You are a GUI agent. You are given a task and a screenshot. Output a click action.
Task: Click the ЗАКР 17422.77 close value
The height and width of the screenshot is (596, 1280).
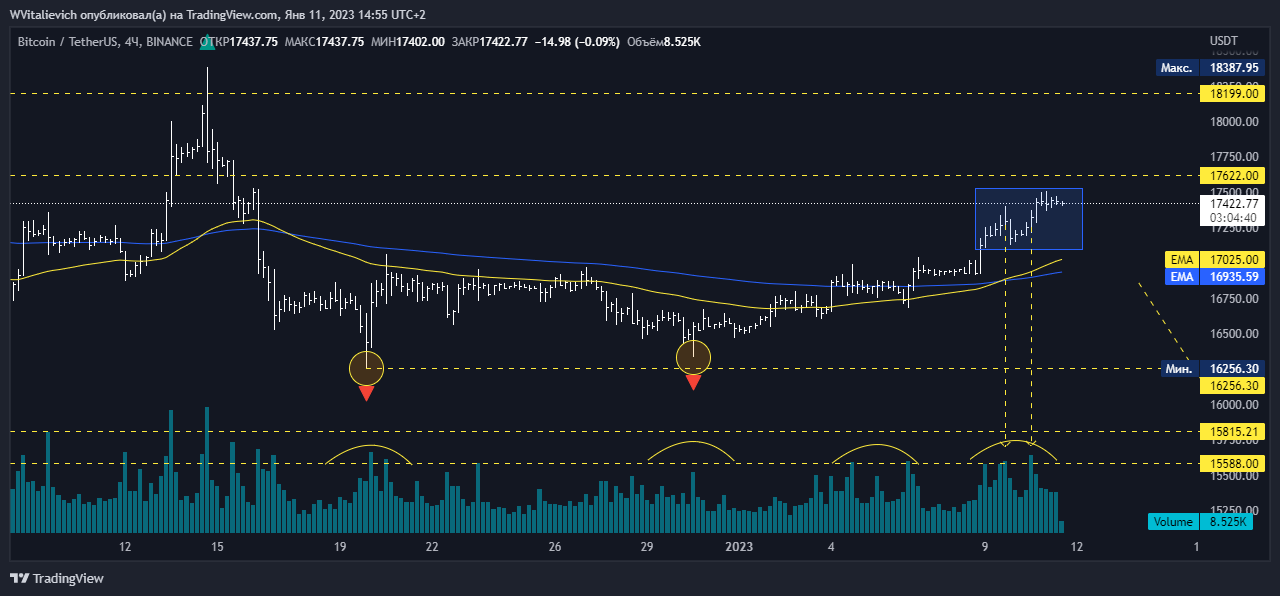(489, 42)
